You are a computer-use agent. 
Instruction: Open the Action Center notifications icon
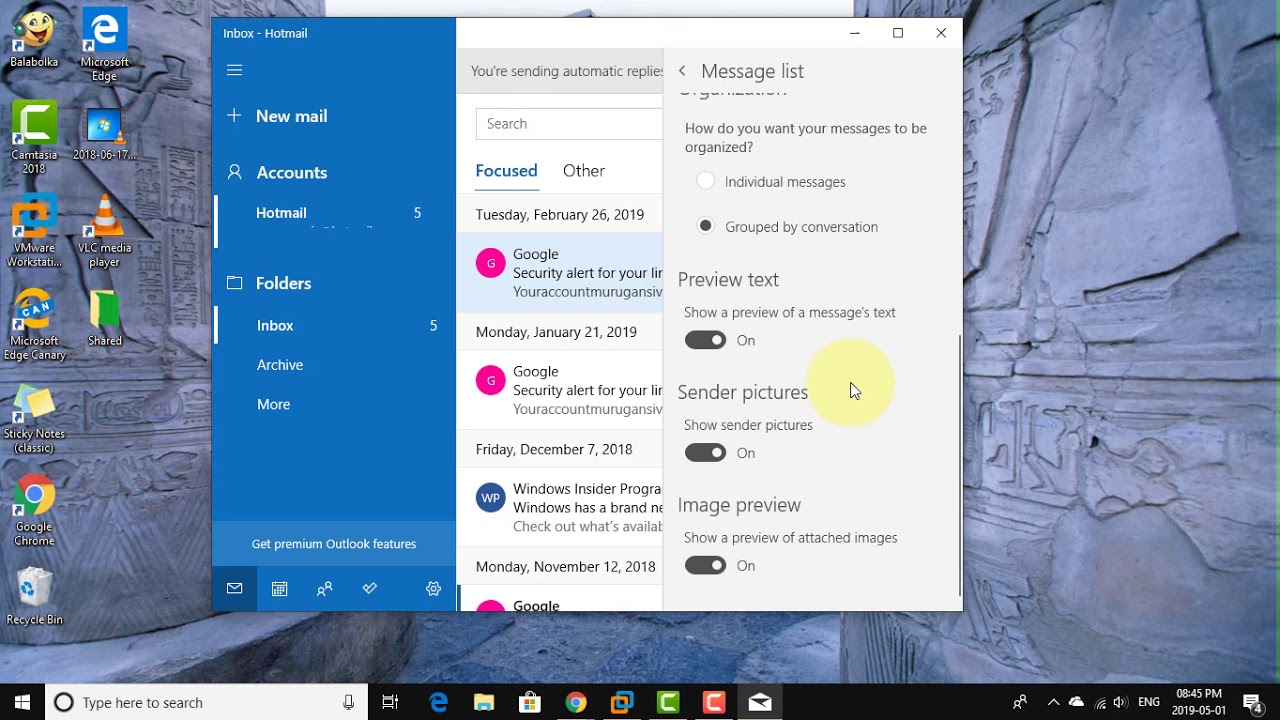pyautogui.click(x=1252, y=702)
